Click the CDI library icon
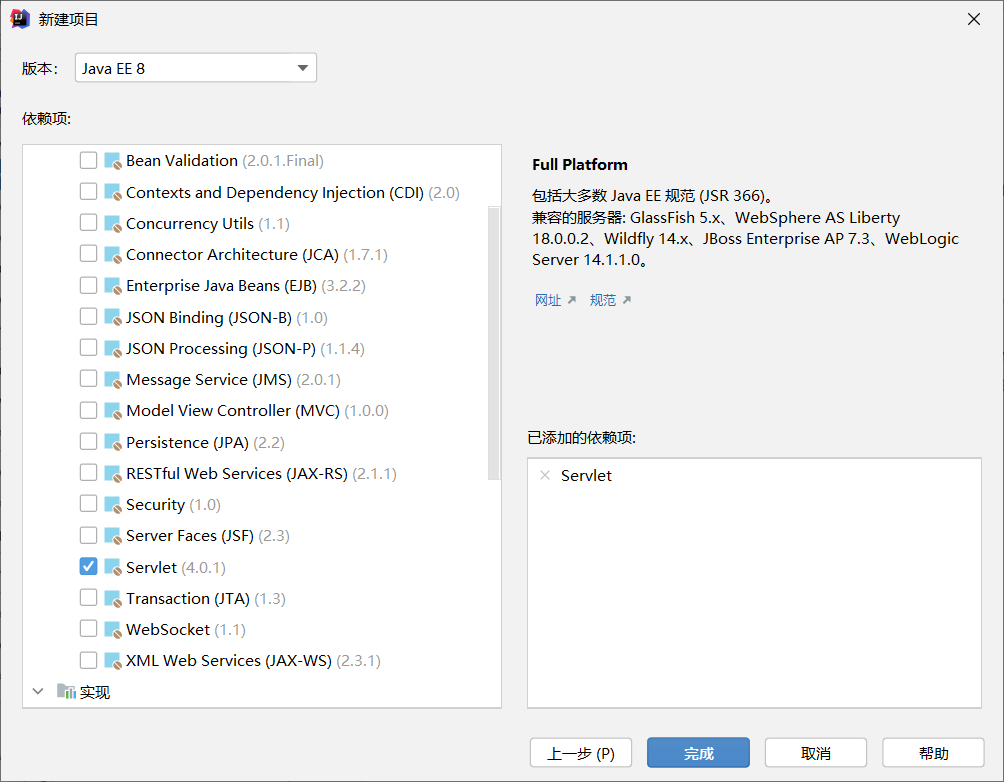This screenshot has width=1004, height=782. tap(113, 192)
